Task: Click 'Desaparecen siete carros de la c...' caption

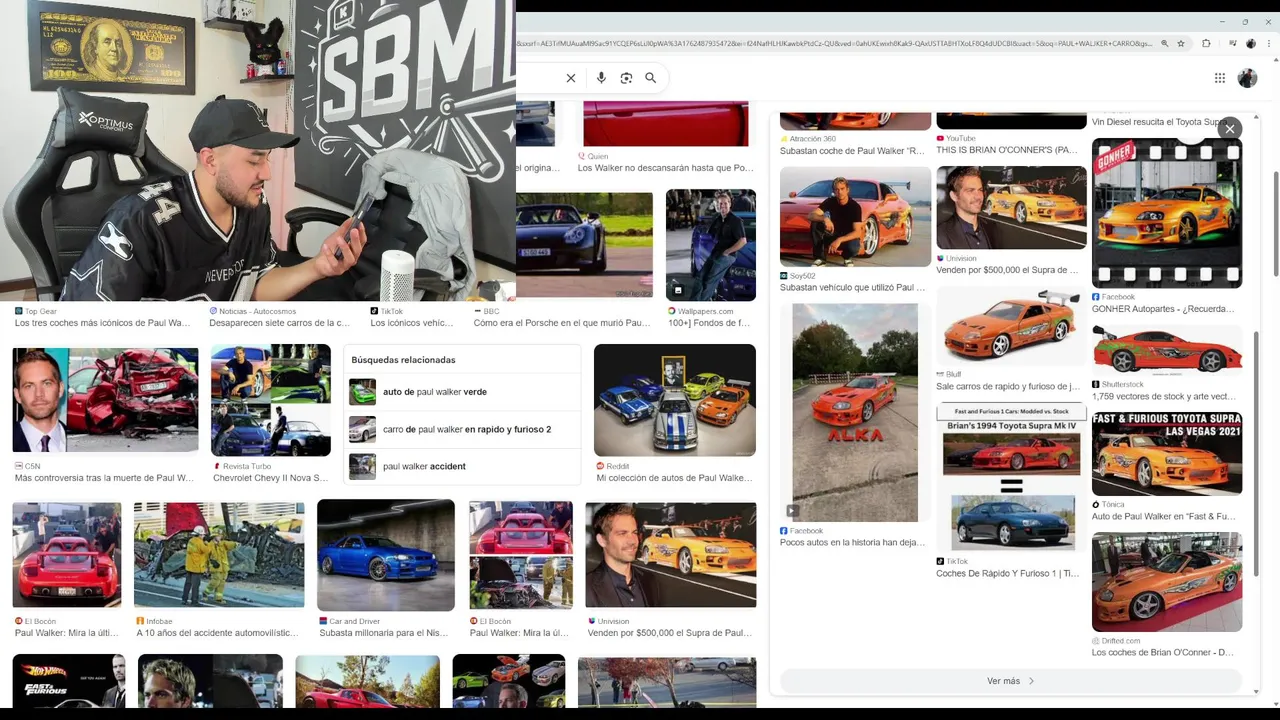Action: 279,323
